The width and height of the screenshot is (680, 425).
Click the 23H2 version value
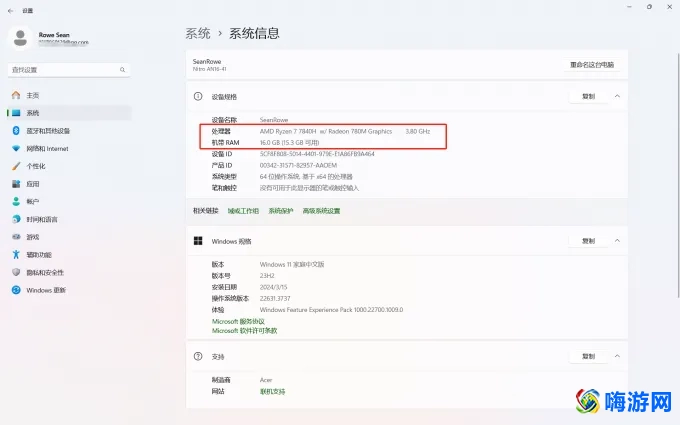[x=267, y=275]
